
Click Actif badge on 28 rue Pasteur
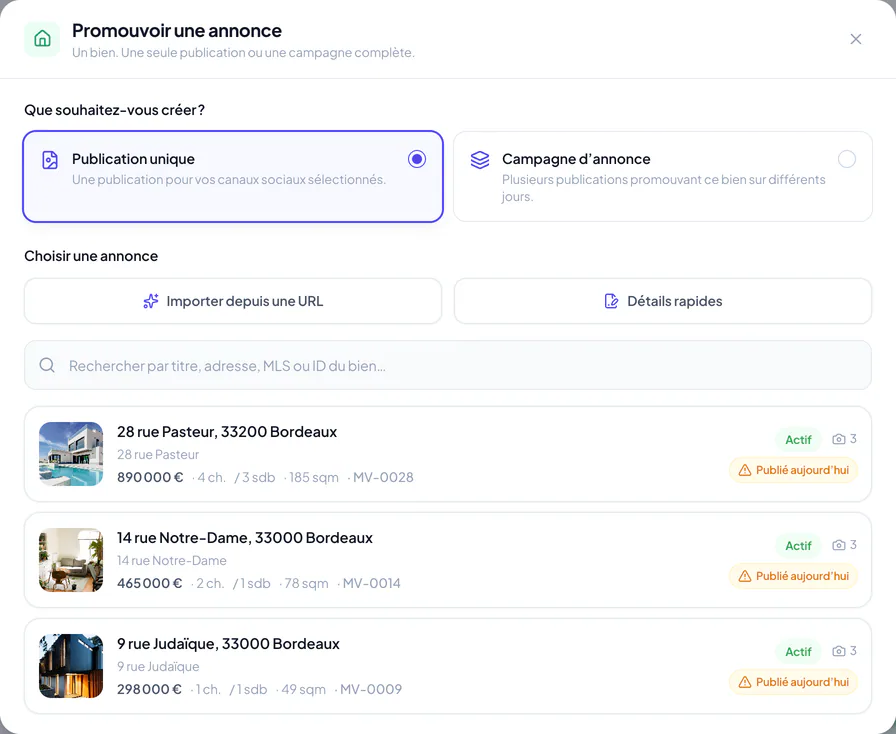798,440
